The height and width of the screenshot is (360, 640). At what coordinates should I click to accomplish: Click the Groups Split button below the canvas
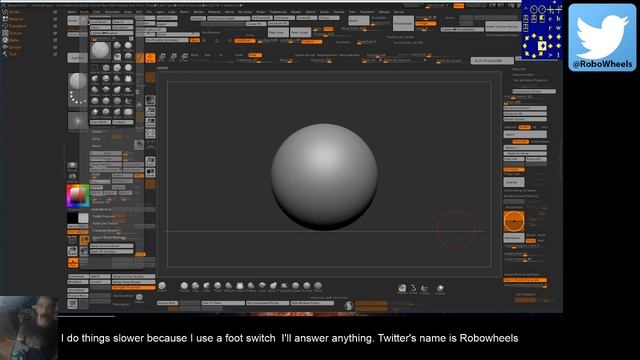click(x=167, y=303)
